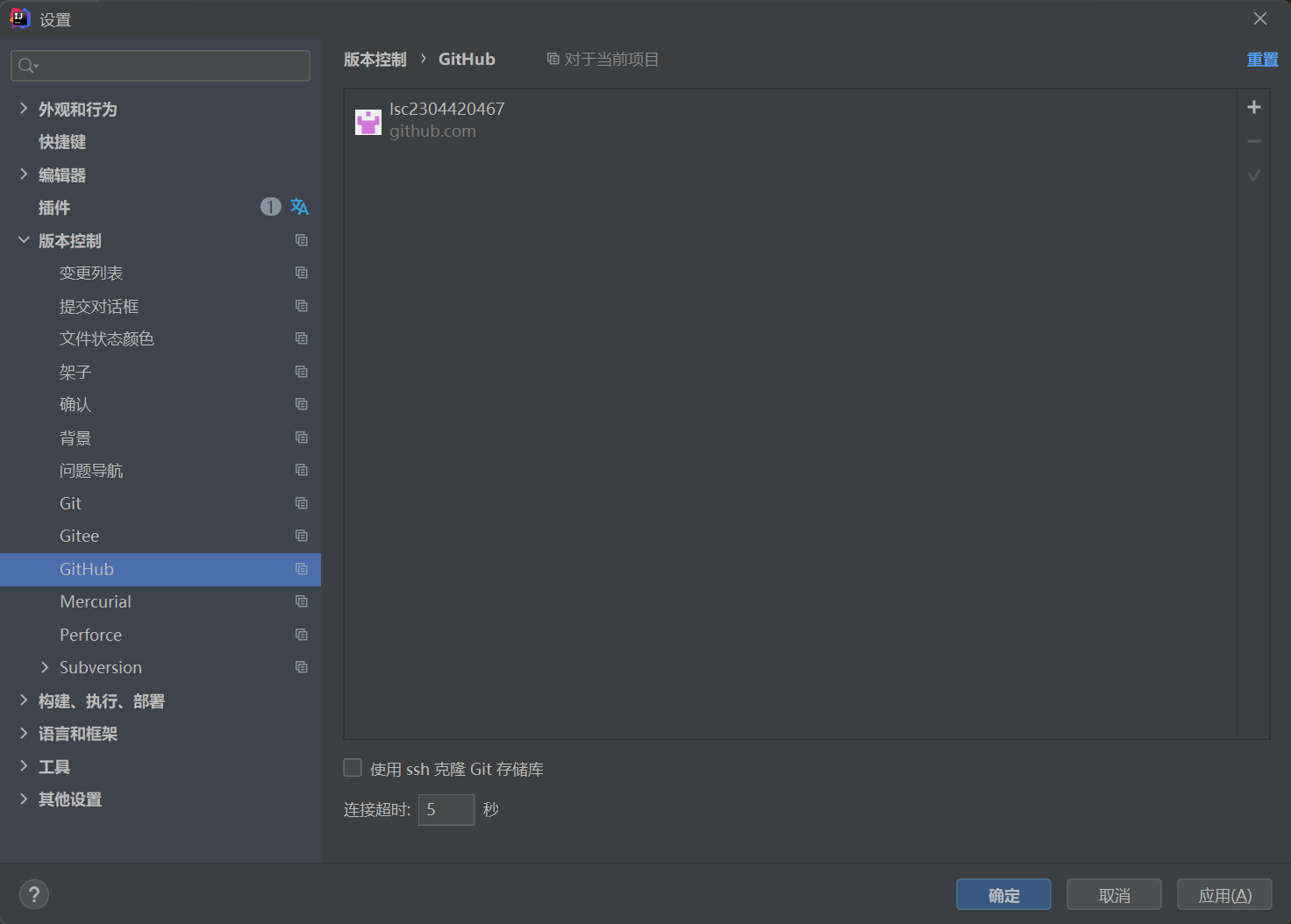This screenshot has height=924, width=1291.
Task: Click the remove account minus icon
Action: 1254,141
